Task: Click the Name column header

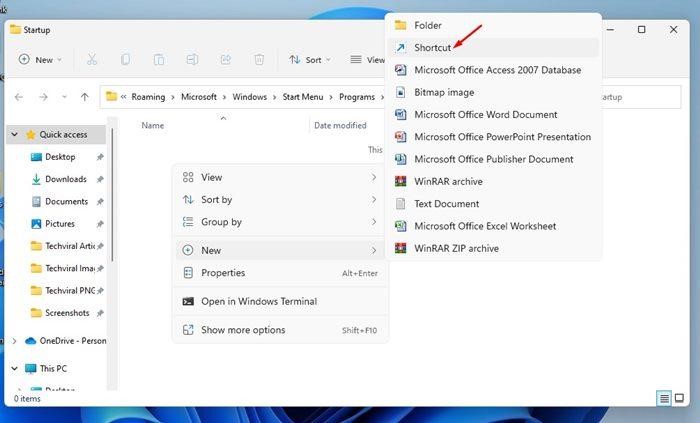Action: 153,126
